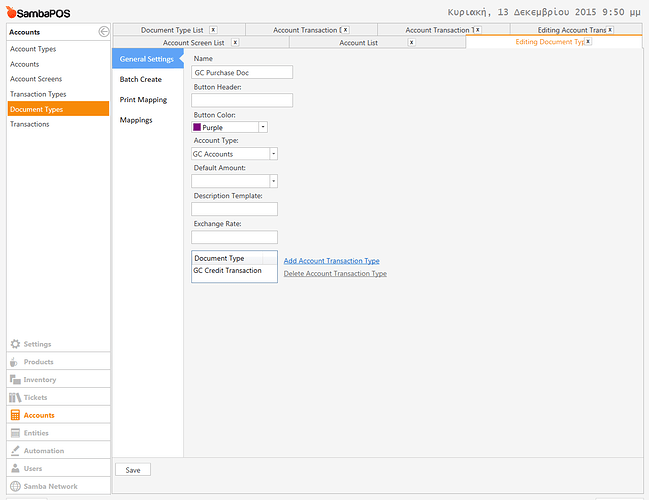Open the General Settings section
The height and width of the screenshot is (500, 649).
click(x=147, y=59)
